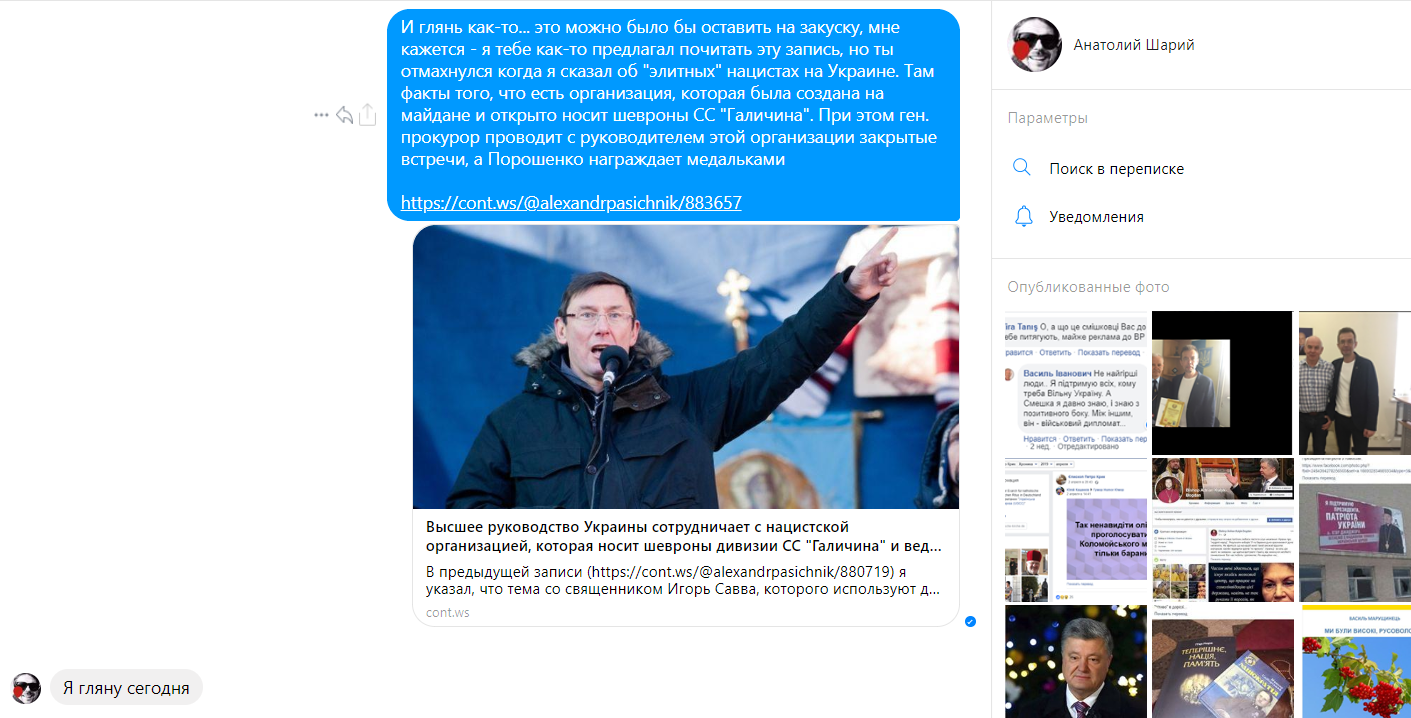This screenshot has height=718, width=1411.
Task: Open the black background photo thumbnail
Action: 1222,383
